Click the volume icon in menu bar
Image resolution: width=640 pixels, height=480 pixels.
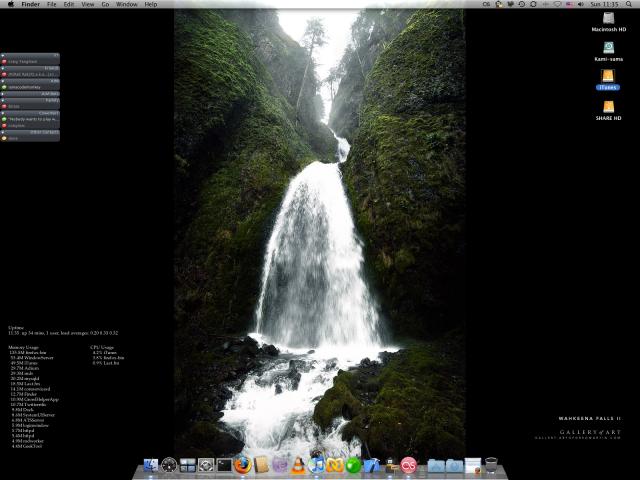pyautogui.click(x=581, y=4)
